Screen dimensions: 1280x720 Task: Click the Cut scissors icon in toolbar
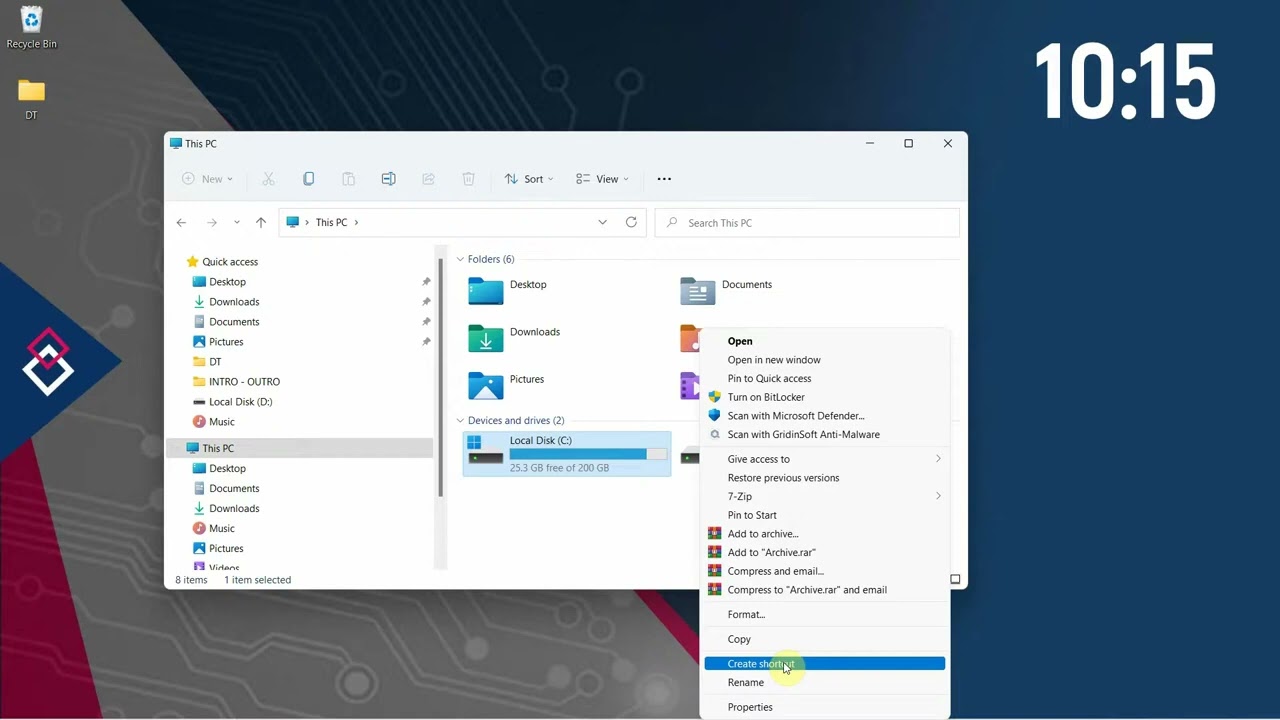click(268, 179)
